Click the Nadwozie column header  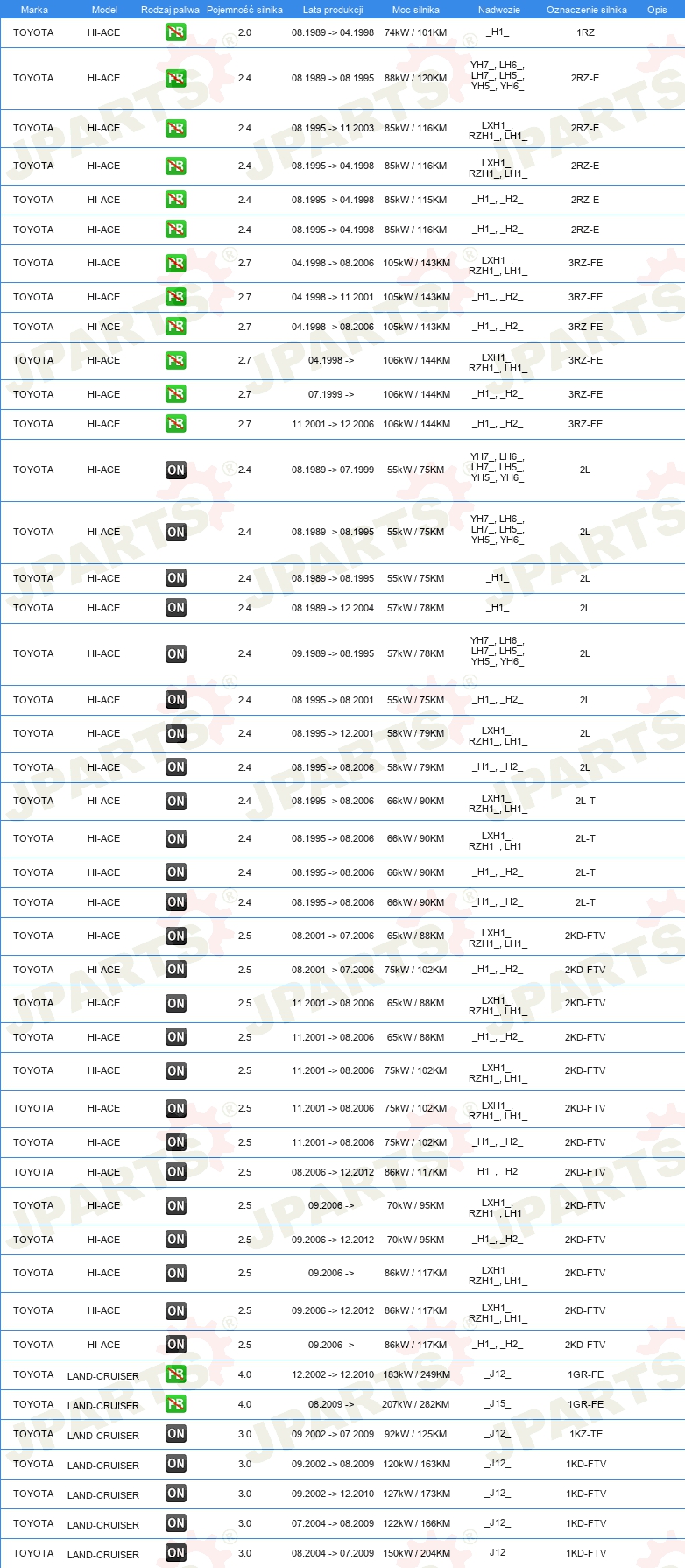pyautogui.click(x=499, y=10)
